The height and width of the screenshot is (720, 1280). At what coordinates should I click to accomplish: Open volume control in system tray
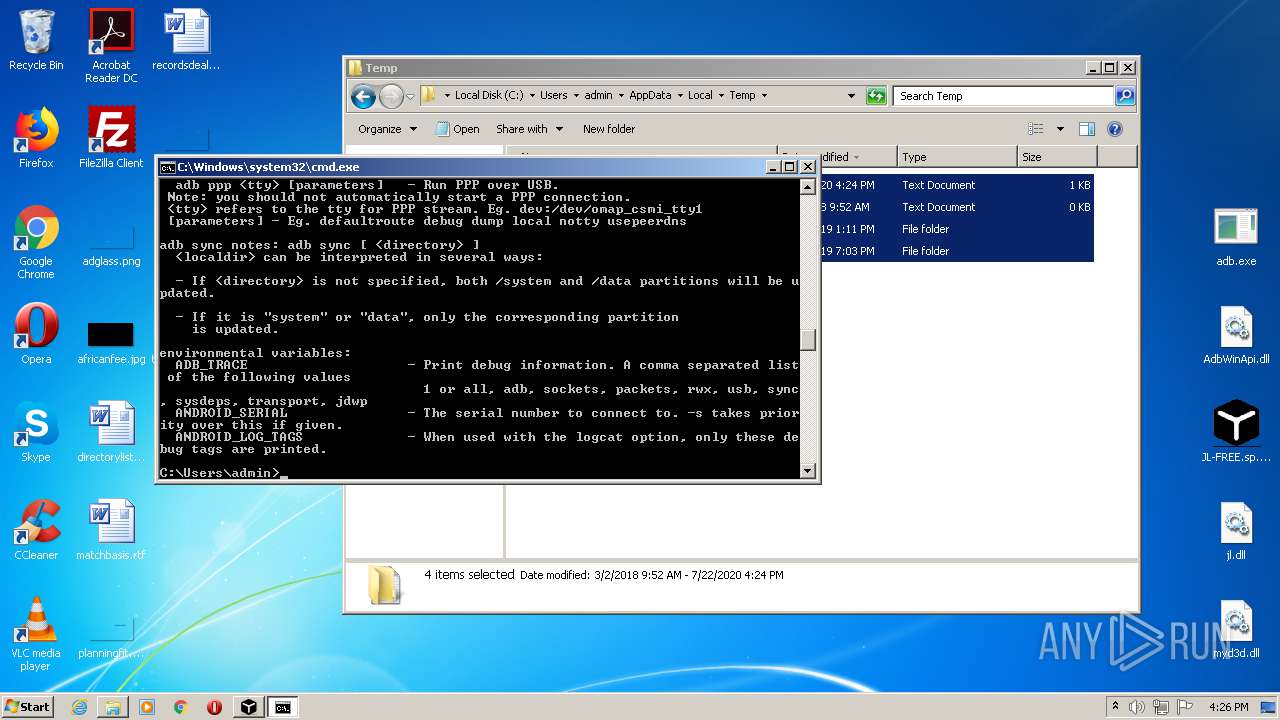click(1136, 707)
